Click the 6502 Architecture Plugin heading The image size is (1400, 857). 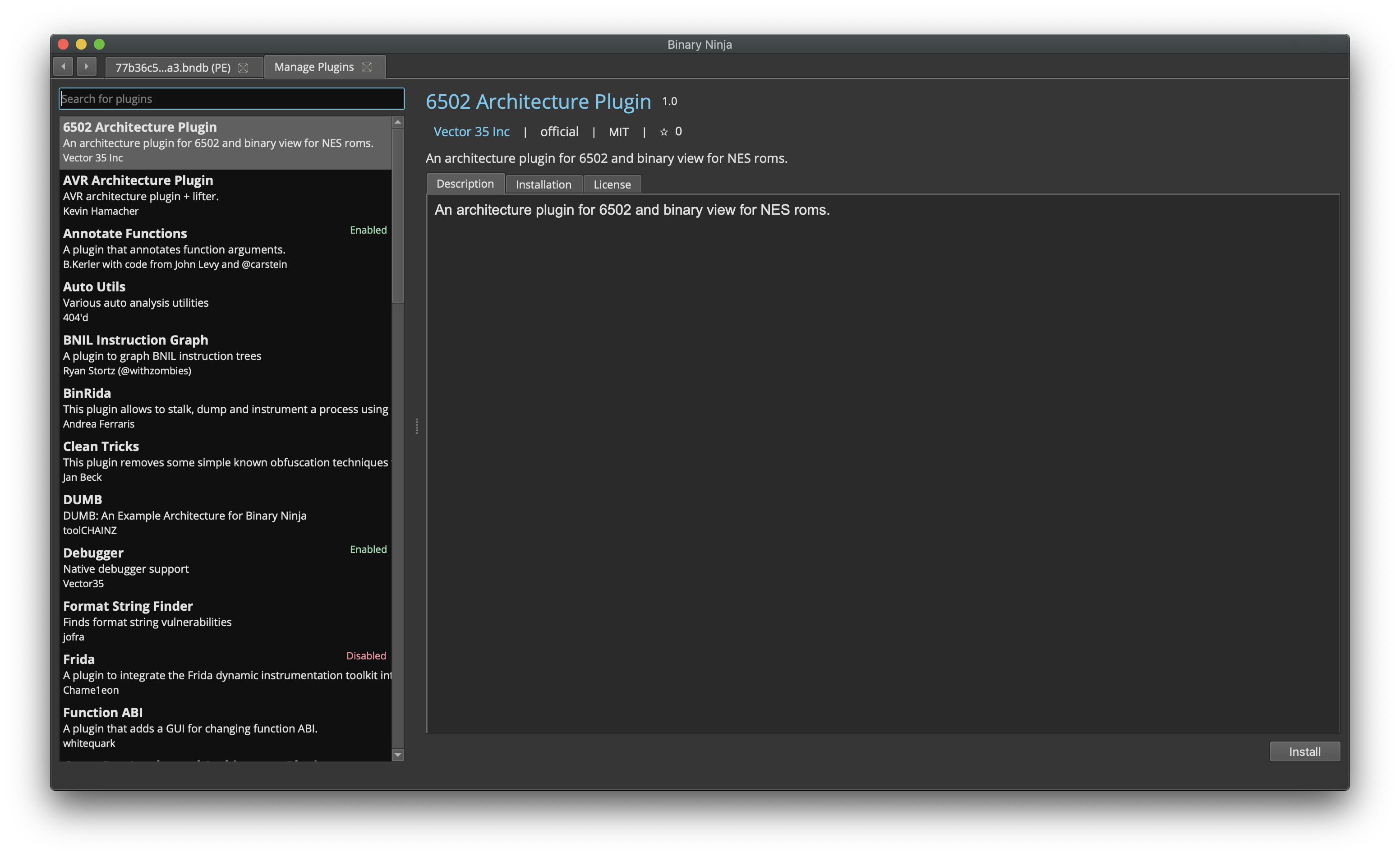point(538,101)
